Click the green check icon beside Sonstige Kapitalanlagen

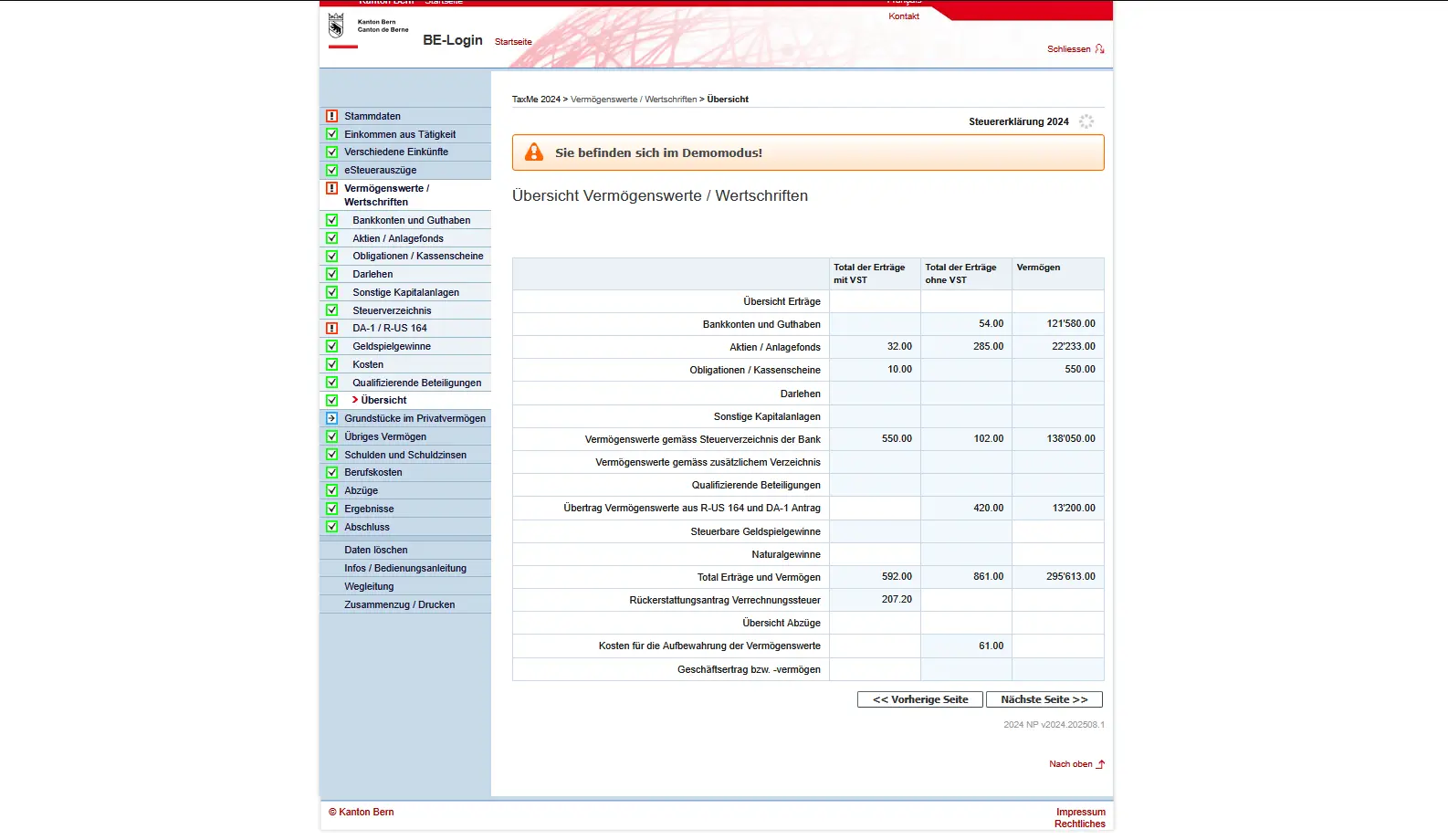coord(332,292)
